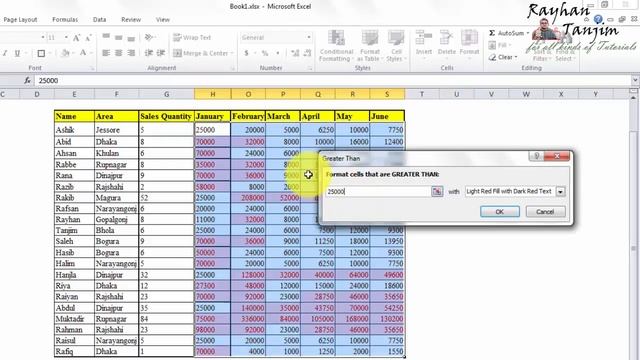
Task: Open the Excel help question mark
Action: pos(598,19)
